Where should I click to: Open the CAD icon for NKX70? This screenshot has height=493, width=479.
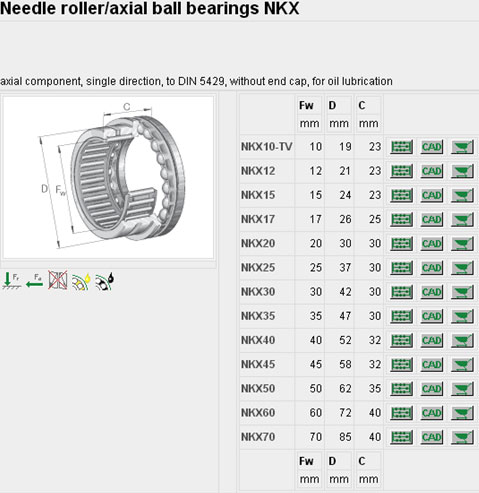pos(432,437)
